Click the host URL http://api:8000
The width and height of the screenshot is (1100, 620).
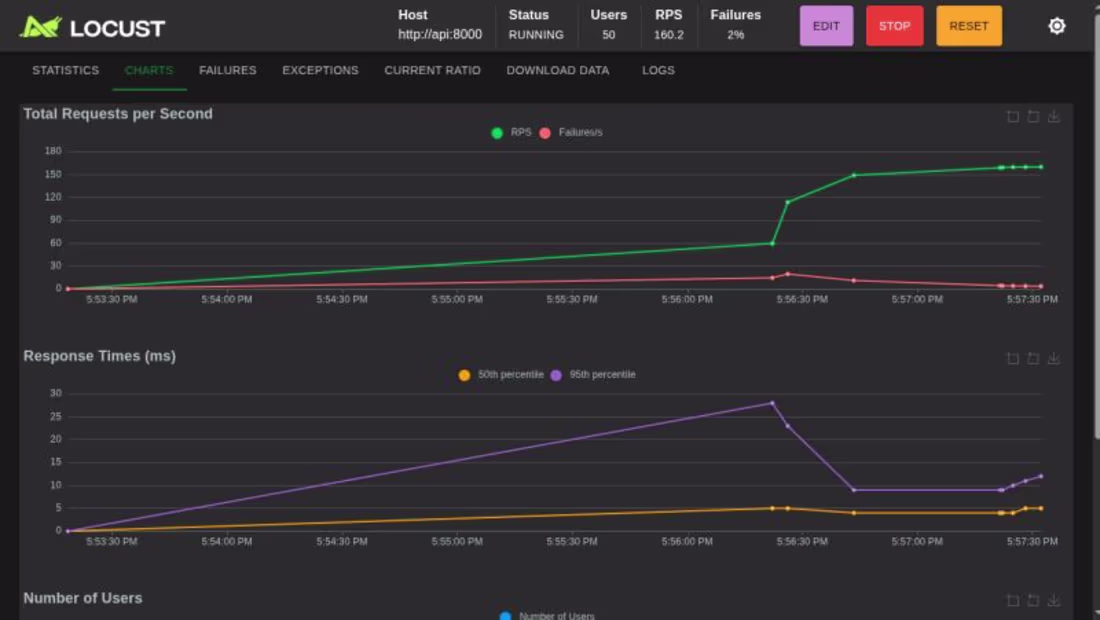coord(440,34)
